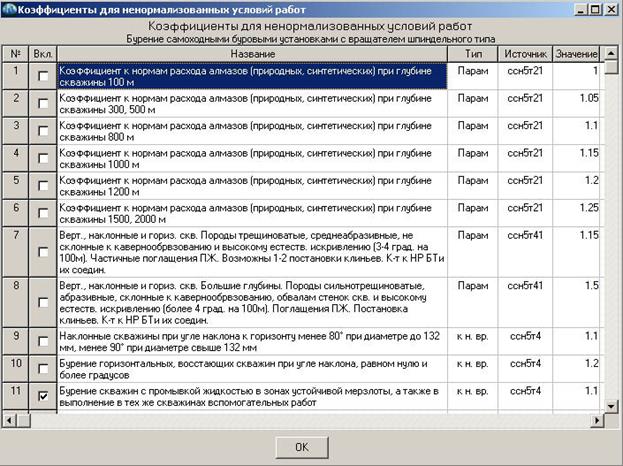Click the Значение column header
Image resolution: width=623 pixels, height=466 pixels.
pyautogui.click(x=576, y=54)
